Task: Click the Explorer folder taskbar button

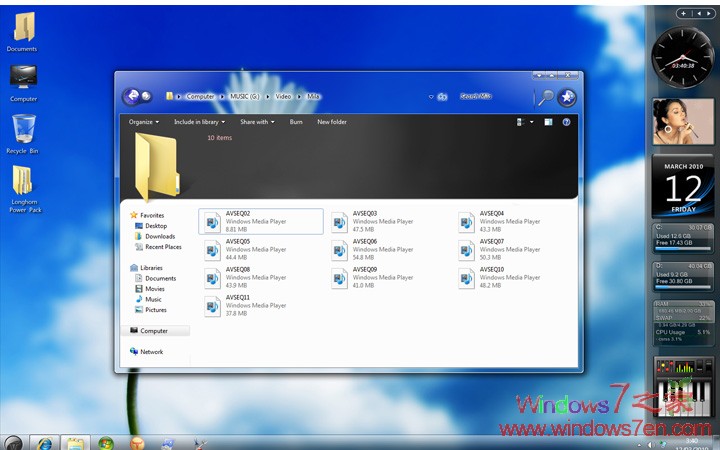Action: (75, 444)
